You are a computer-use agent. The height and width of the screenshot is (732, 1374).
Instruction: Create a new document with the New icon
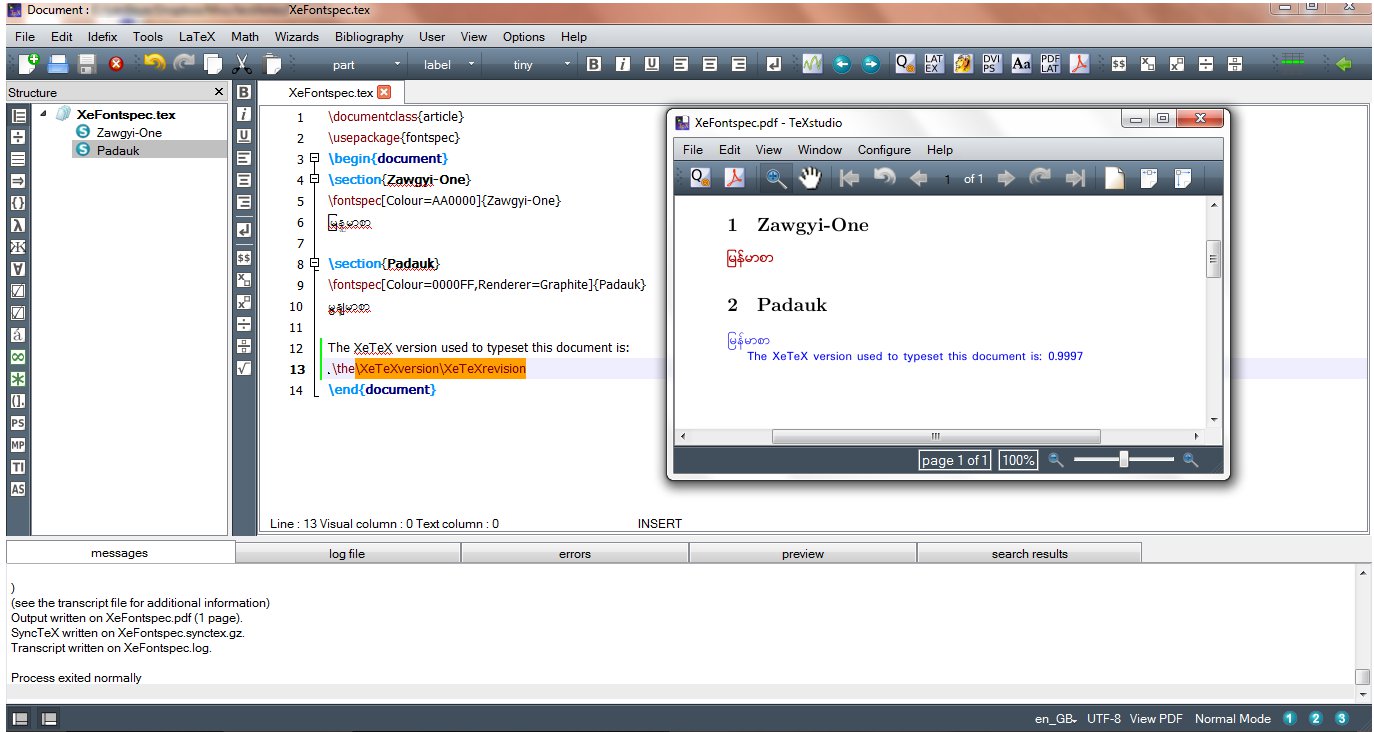point(28,64)
